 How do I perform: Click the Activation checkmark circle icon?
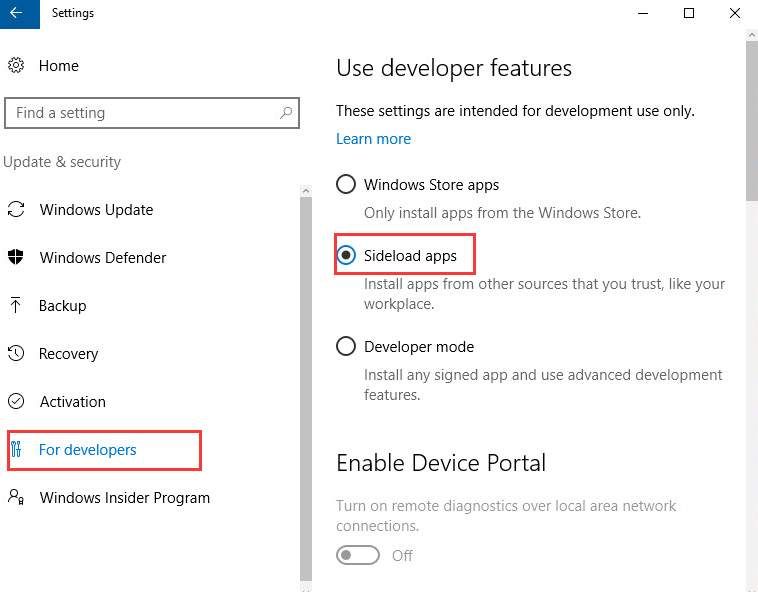pyautogui.click(x=16, y=402)
